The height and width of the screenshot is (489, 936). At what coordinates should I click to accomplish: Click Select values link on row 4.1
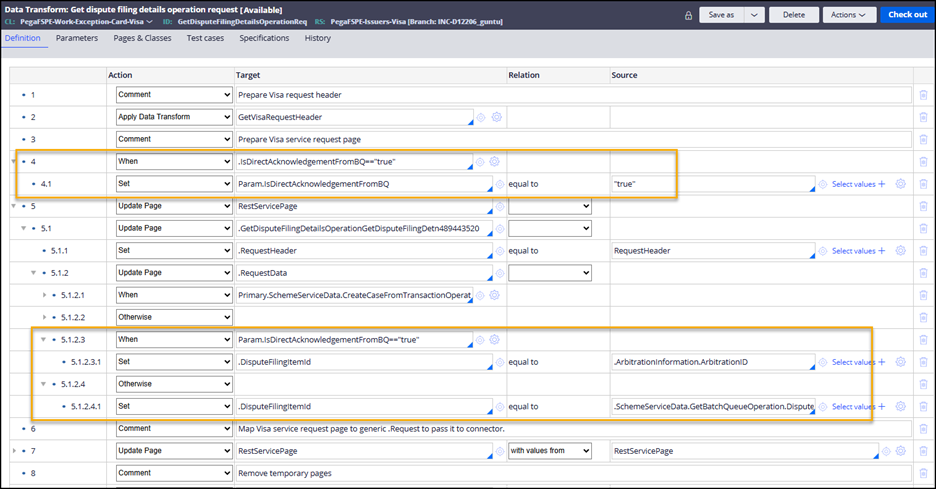point(854,184)
